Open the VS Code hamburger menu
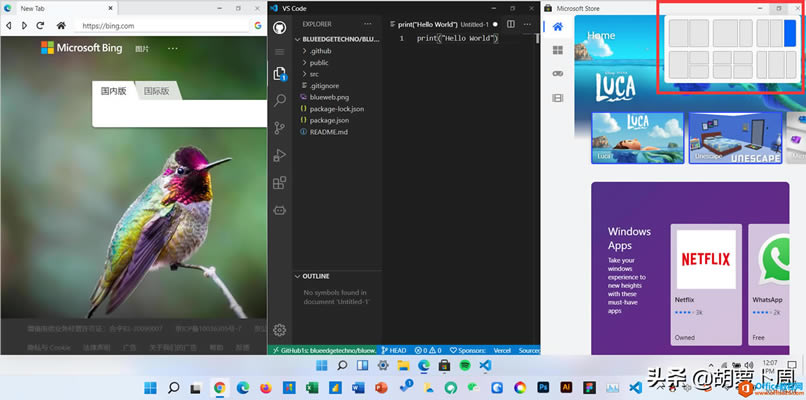The height and width of the screenshot is (400, 806). click(x=280, y=52)
